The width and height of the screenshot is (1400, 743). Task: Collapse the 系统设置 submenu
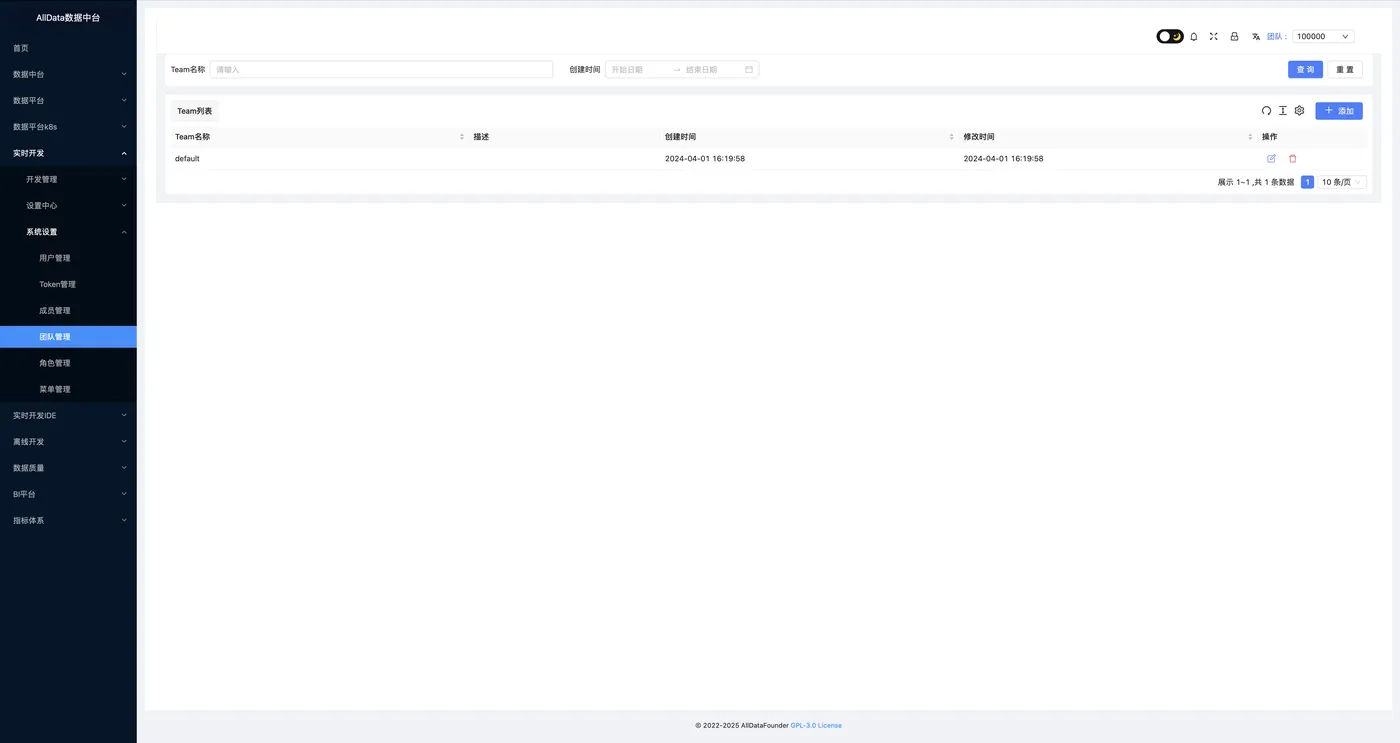pos(68,232)
